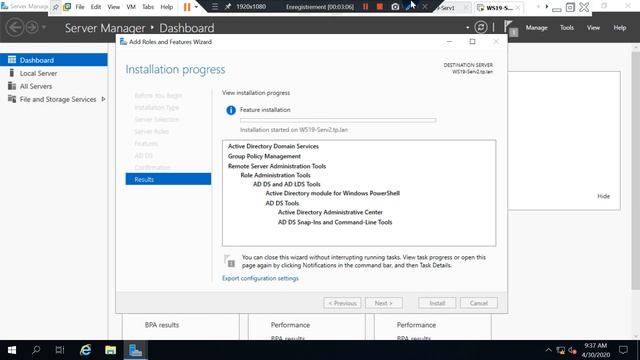
Task: Open the File and Storage Services icon
Action: (x=12, y=99)
